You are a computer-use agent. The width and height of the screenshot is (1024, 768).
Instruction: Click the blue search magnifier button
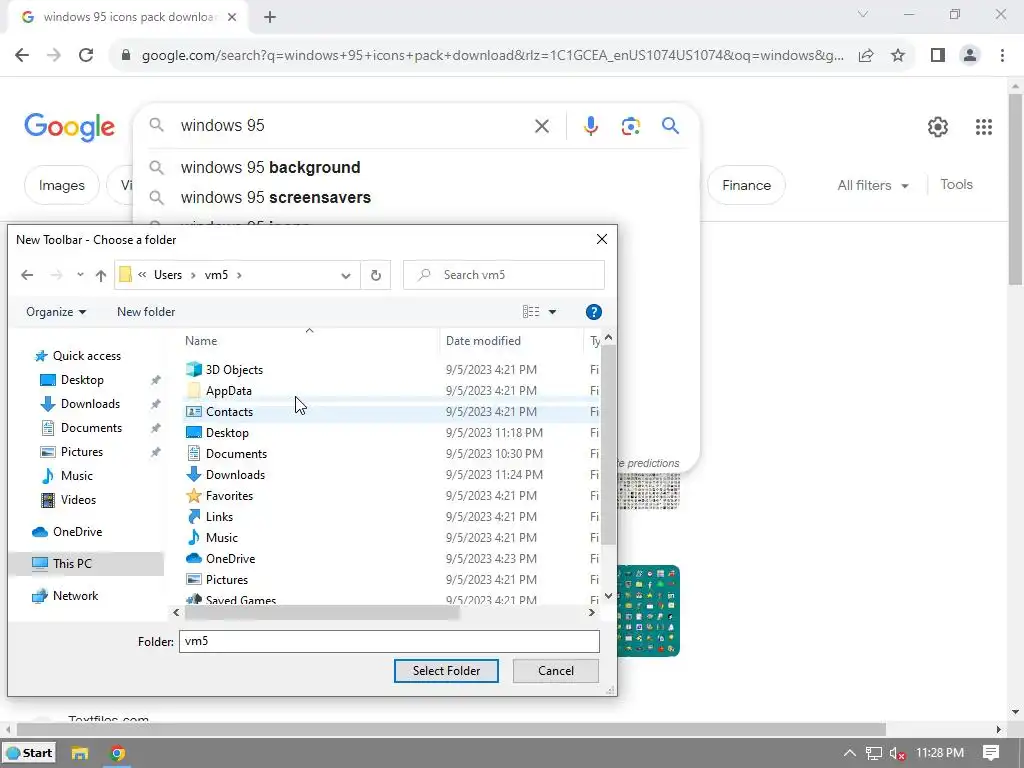click(x=670, y=125)
